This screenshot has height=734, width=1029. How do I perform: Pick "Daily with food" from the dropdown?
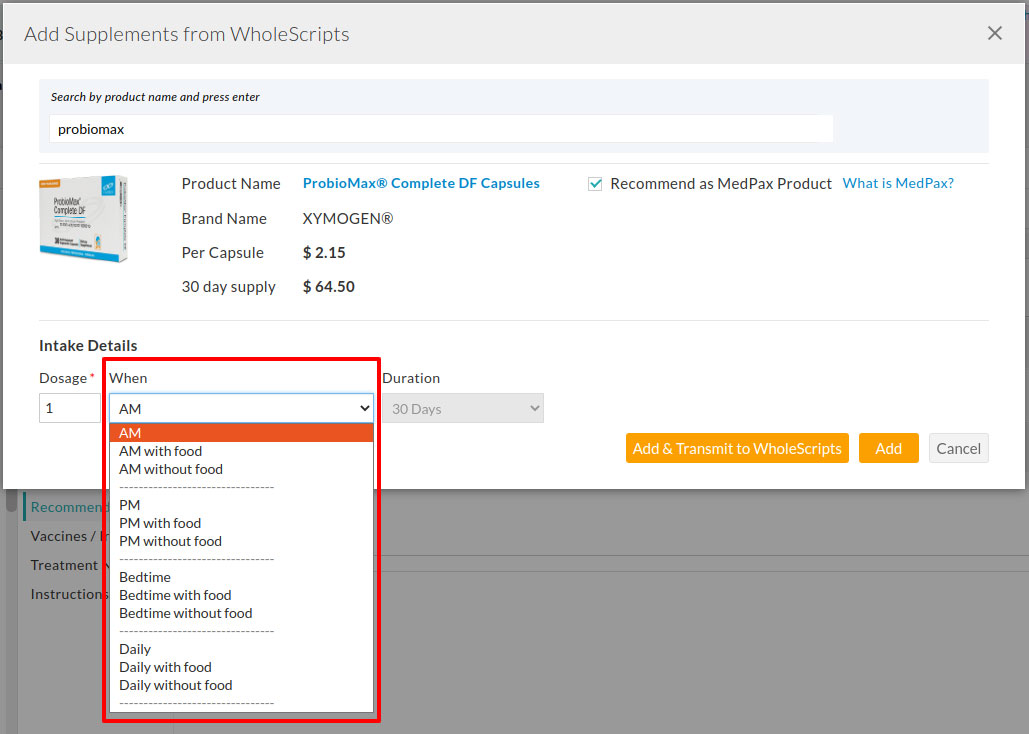pos(165,667)
